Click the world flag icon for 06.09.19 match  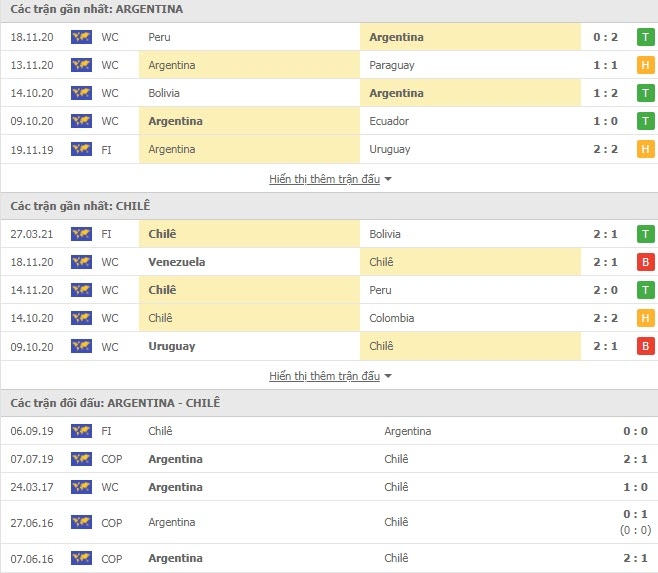tap(81, 431)
